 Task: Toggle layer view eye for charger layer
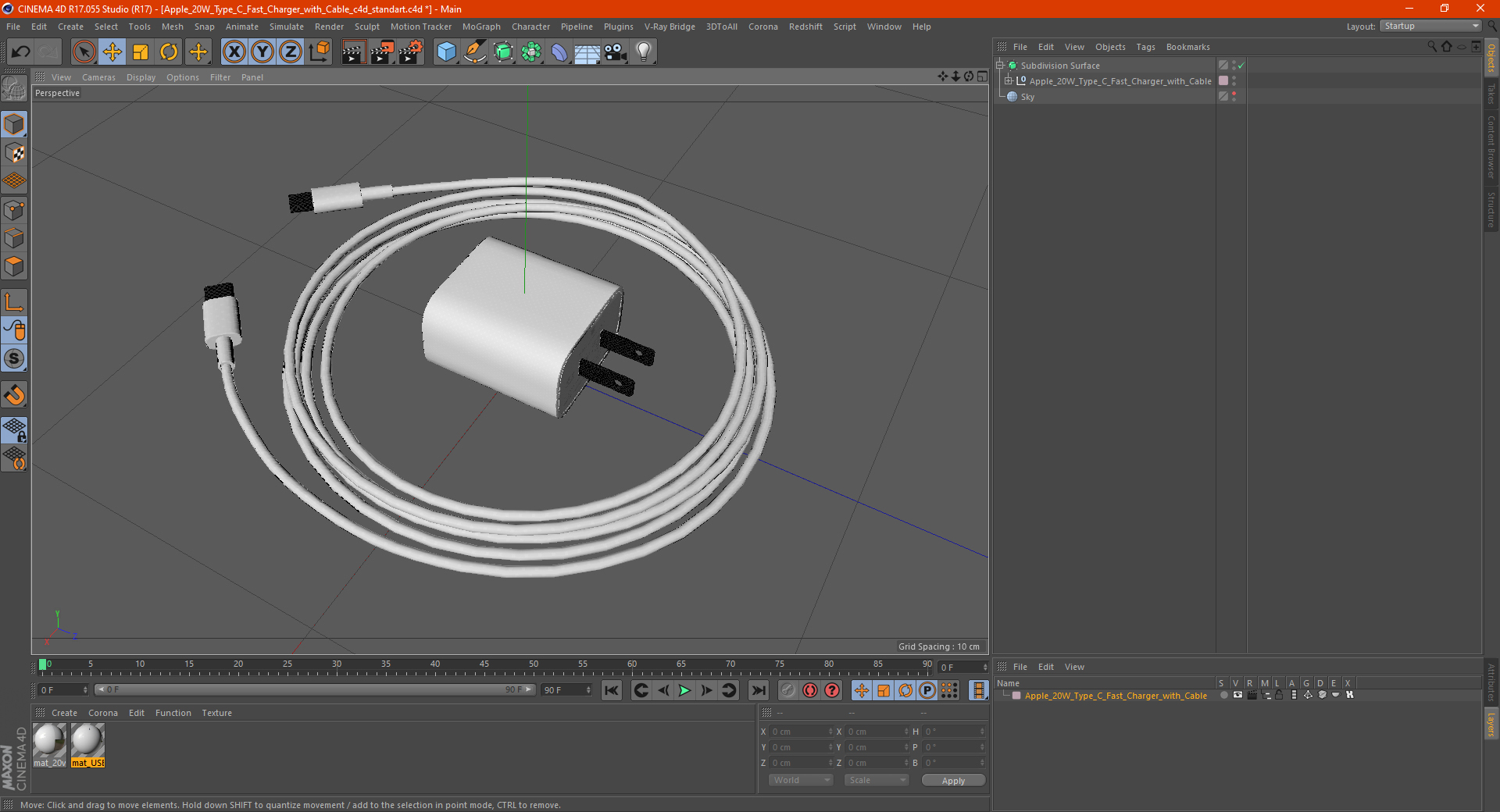(x=1237, y=695)
